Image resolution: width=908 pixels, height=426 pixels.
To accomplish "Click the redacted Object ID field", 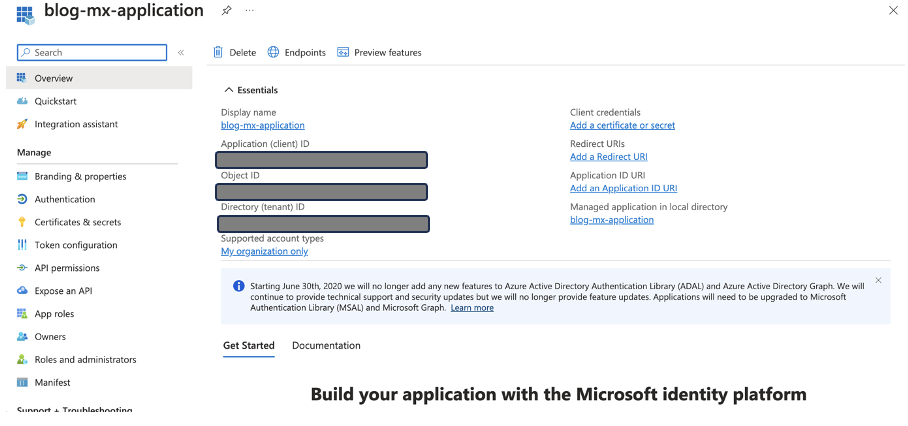I will pos(322,192).
